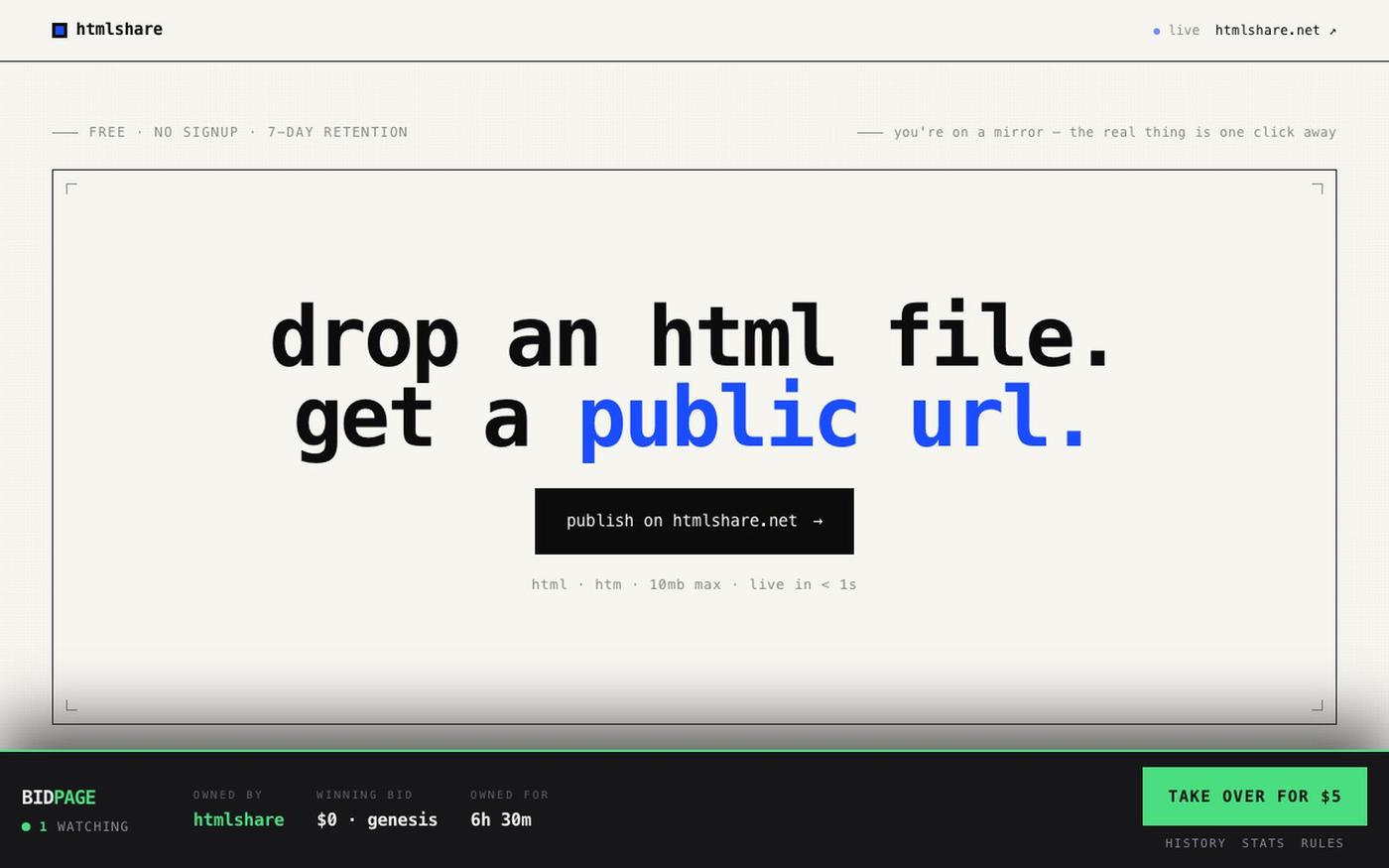
Task: Click the '1 WATCHING' counter text
Action: pos(83,826)
